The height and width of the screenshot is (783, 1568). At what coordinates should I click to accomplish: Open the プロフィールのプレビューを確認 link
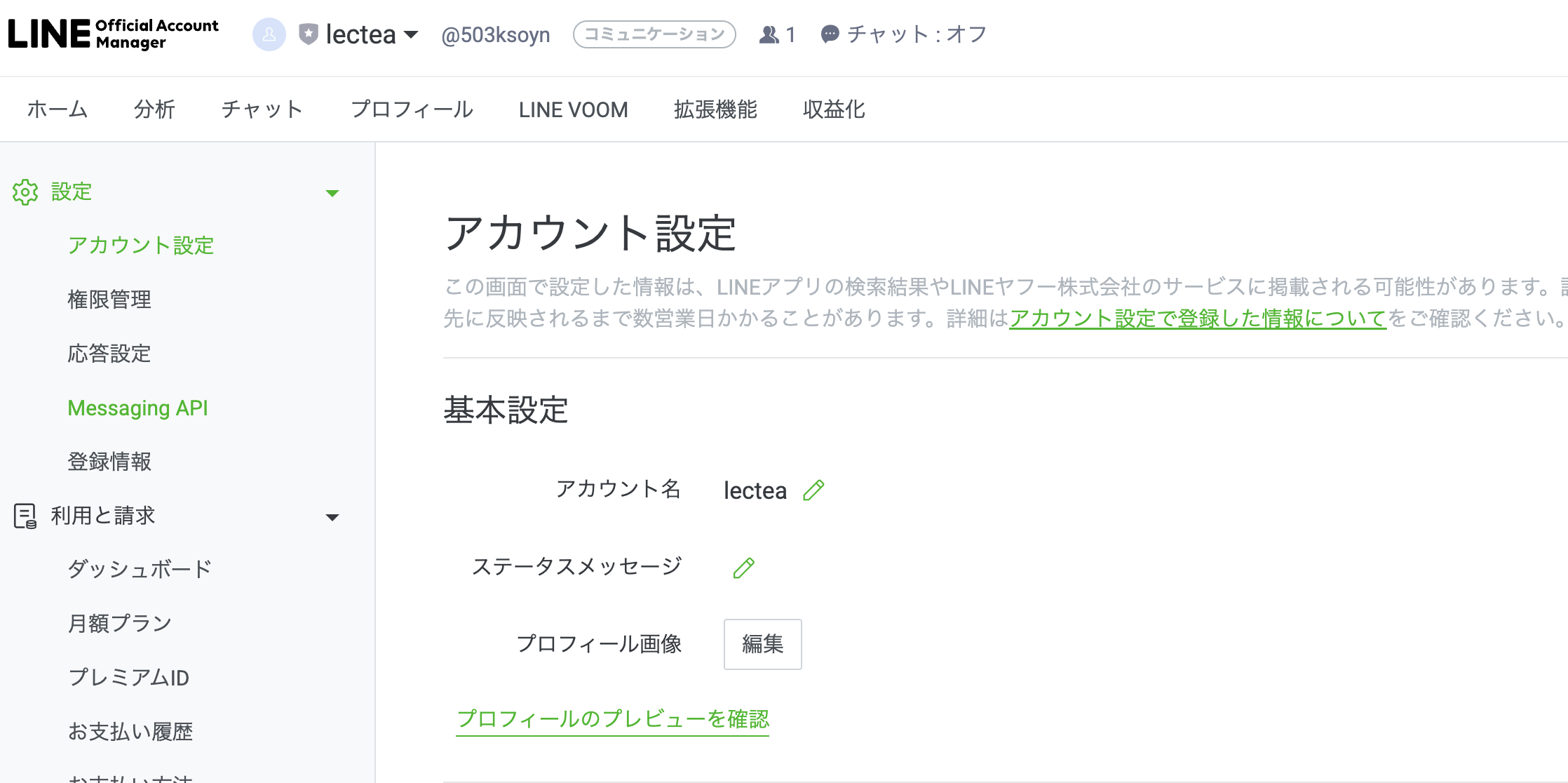point(614,718)
